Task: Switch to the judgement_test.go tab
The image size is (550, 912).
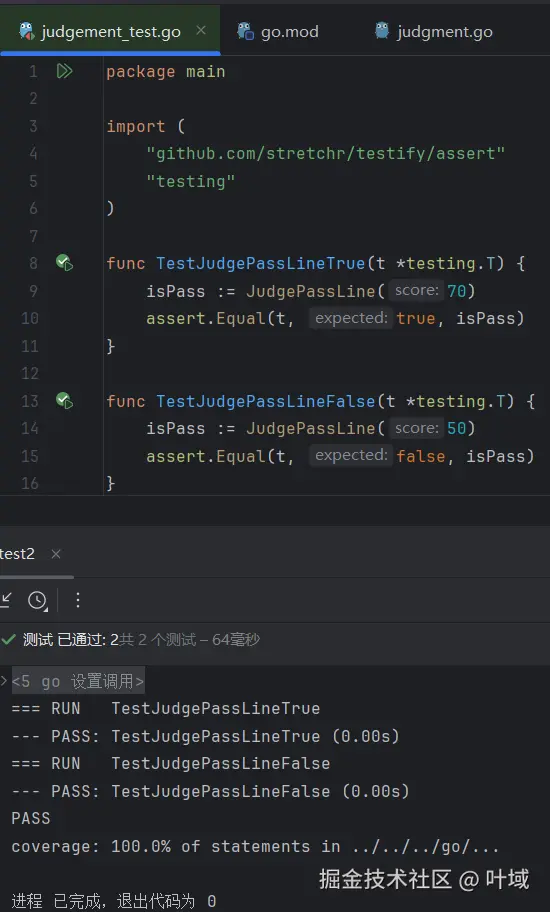Action: (110, 31)
